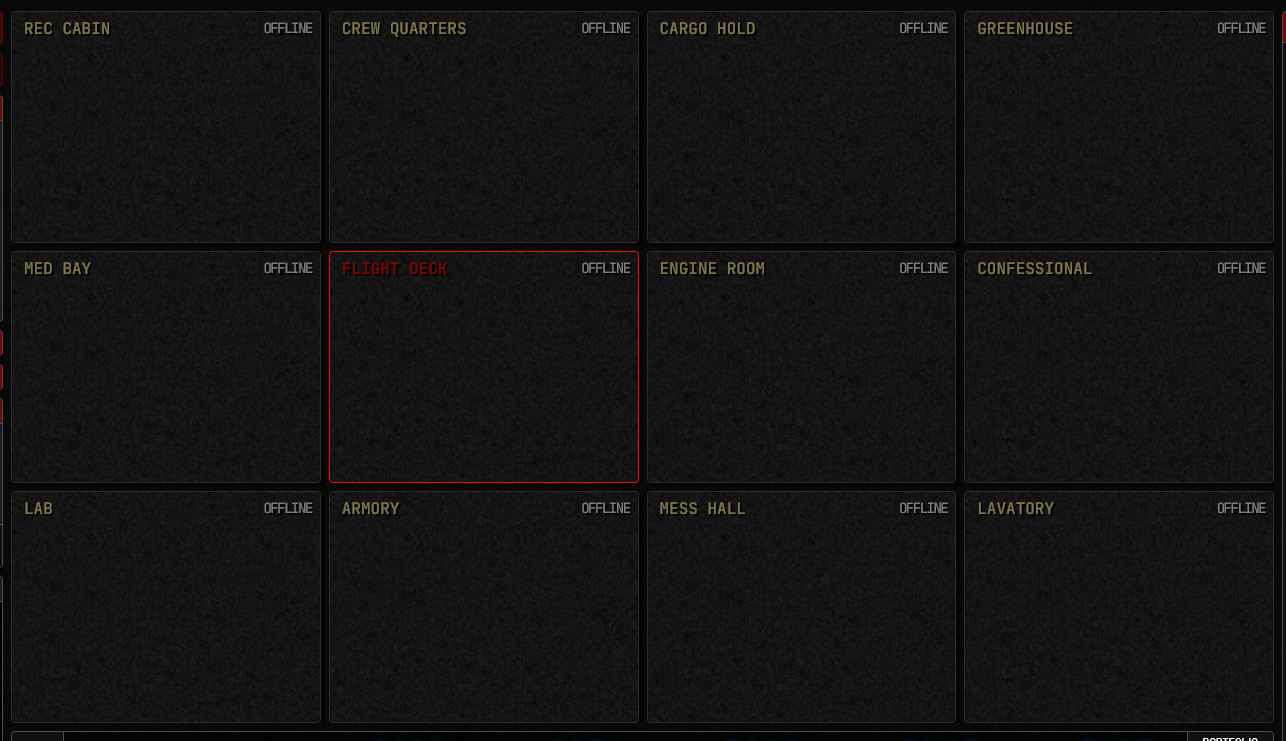Open the LAVATORY camera feed

pos(1119,607)
